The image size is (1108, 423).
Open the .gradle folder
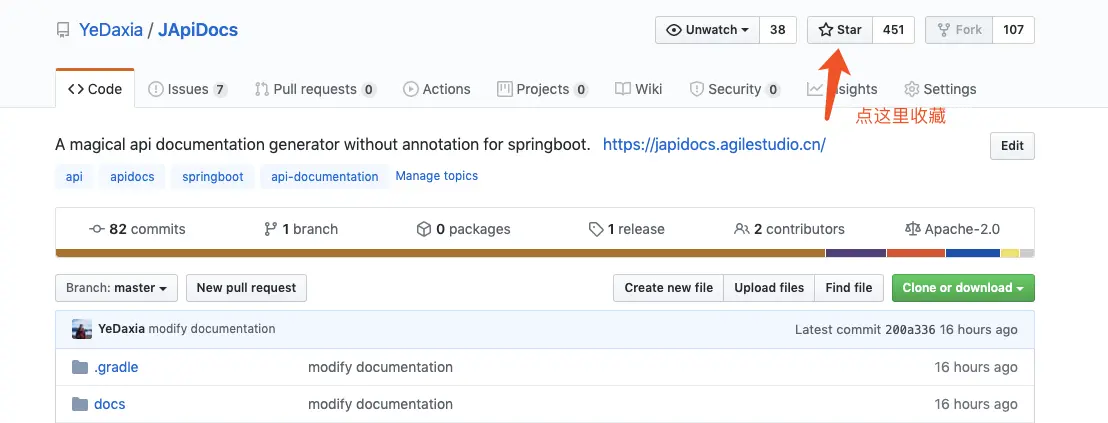coord(116,367)
